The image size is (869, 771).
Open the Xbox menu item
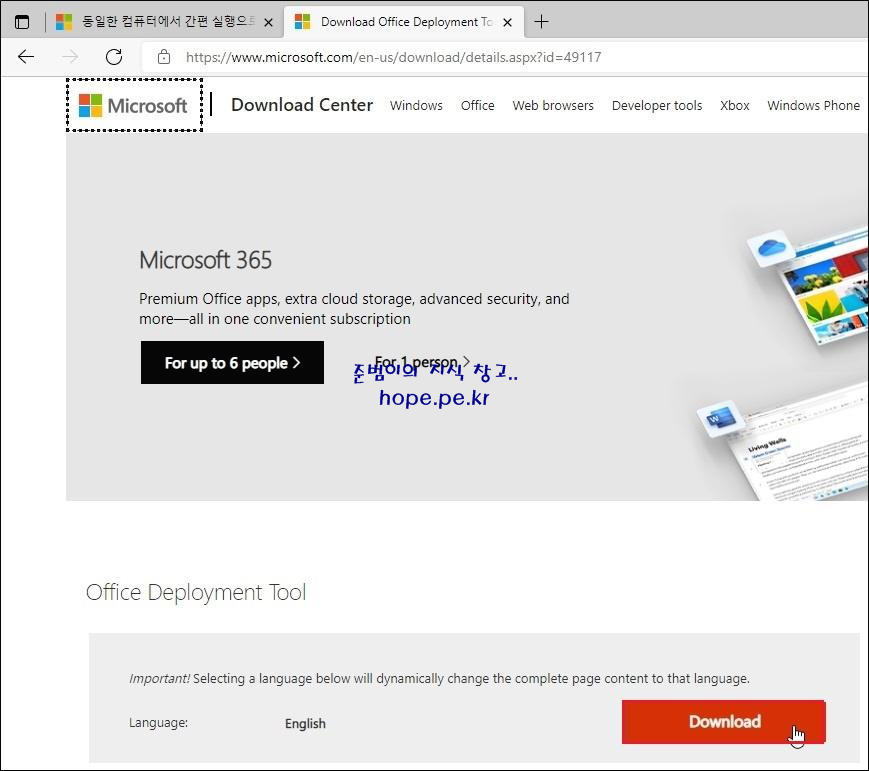[x=734, y=105]
